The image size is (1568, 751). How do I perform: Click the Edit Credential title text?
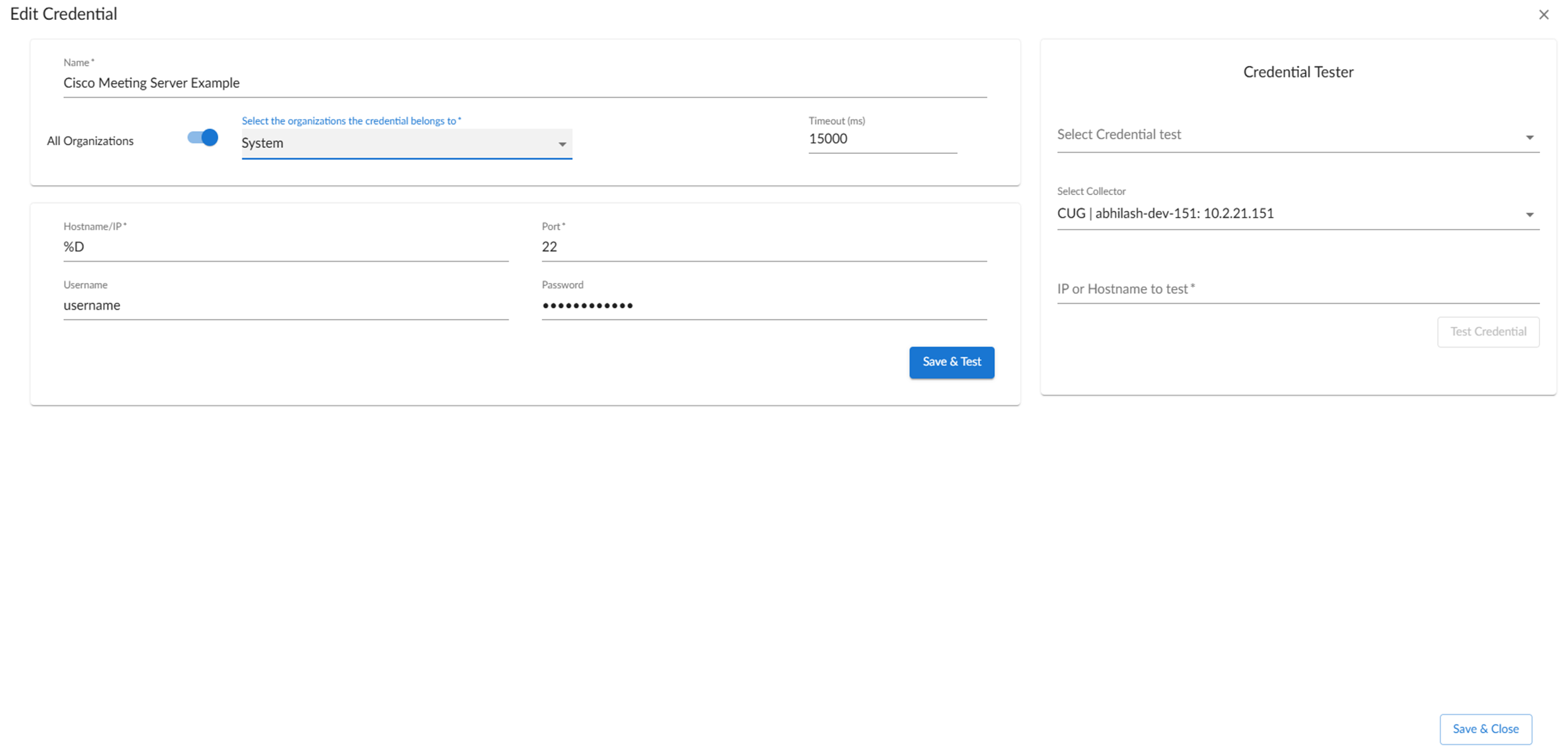pos(63,14)
